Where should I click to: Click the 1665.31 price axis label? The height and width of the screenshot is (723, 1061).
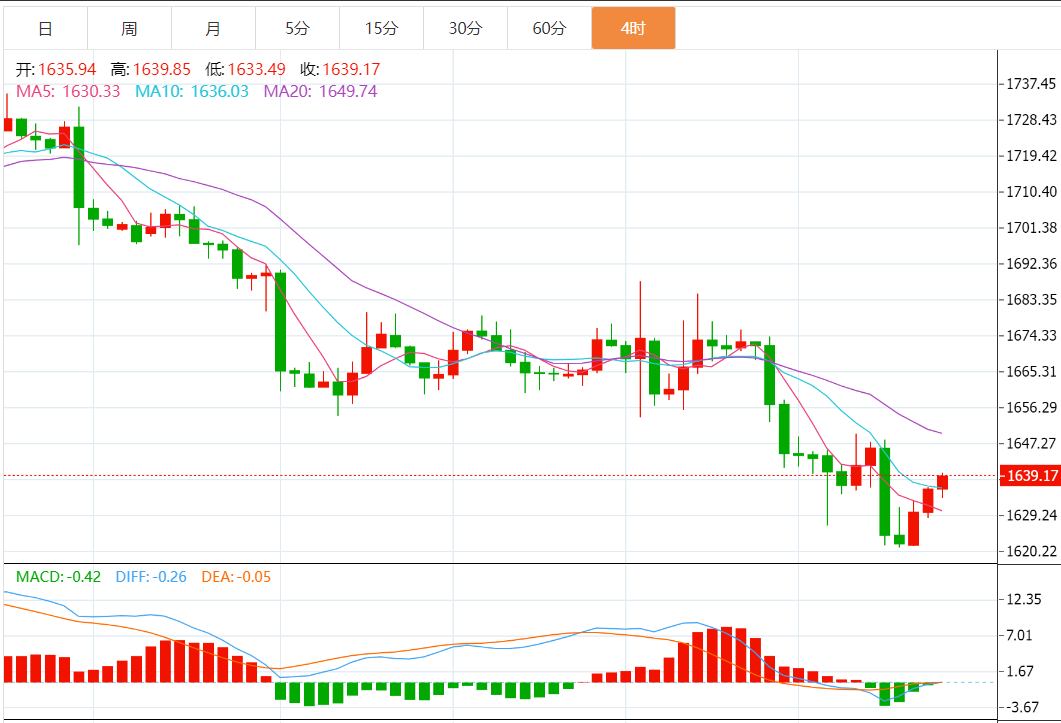point(1031,371)
